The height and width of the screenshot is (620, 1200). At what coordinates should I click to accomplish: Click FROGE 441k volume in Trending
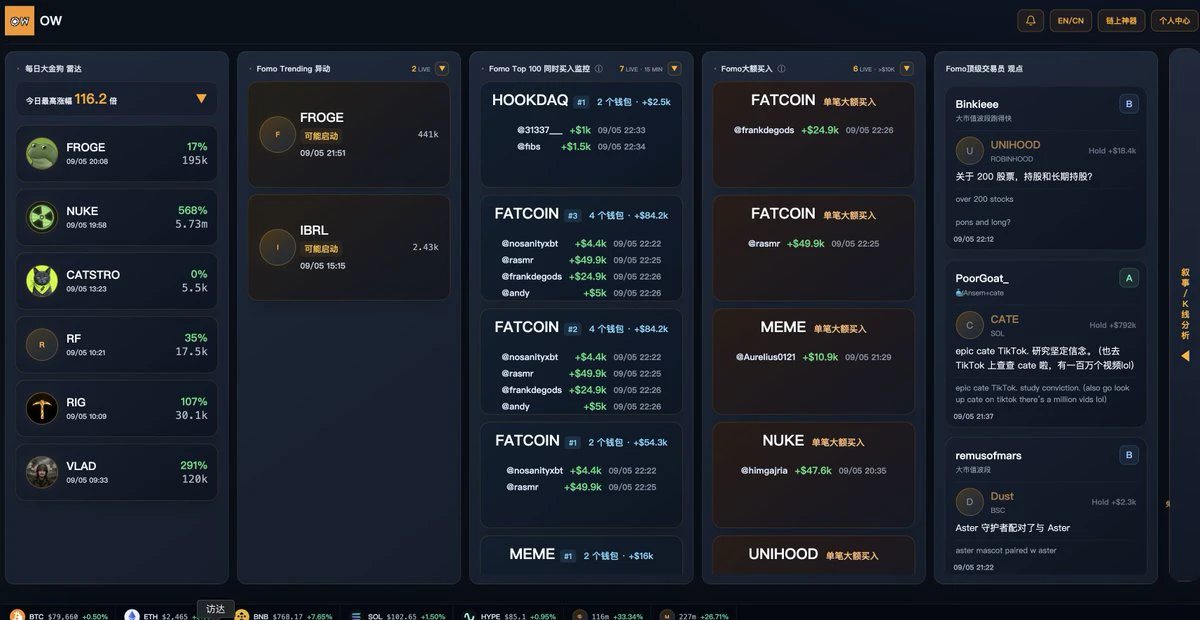428,134
